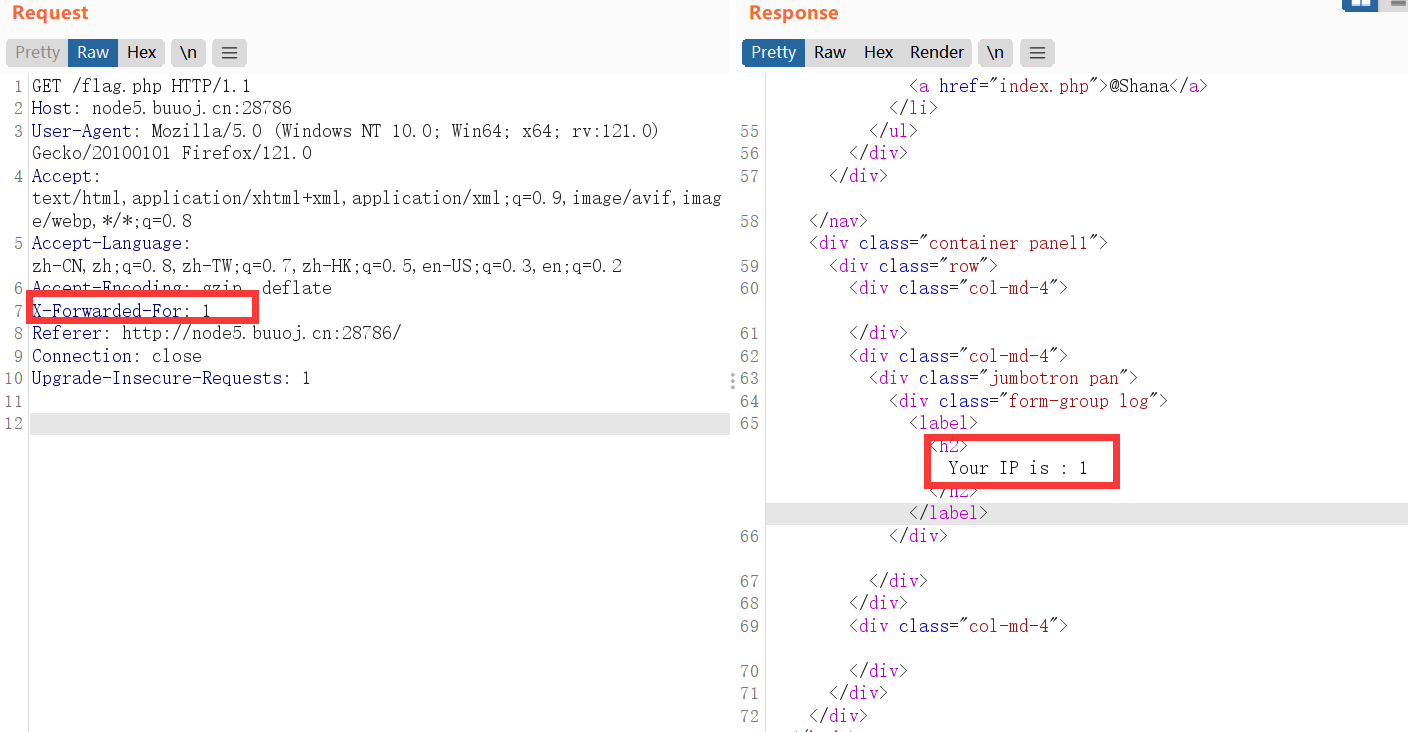Click the closing </ul> tag on line 55

893,131
